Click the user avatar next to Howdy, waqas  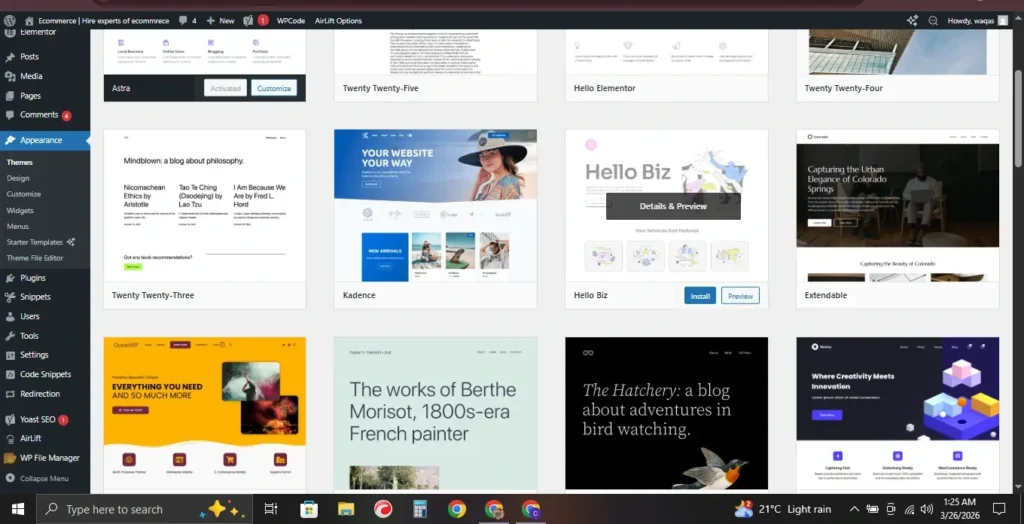[1002, 20]
